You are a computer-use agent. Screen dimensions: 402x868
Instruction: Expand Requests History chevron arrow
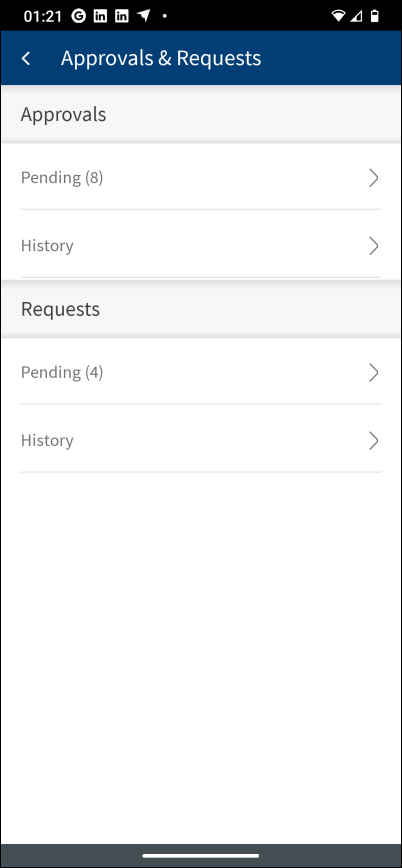pyautogui.click(x=374, y=441)
